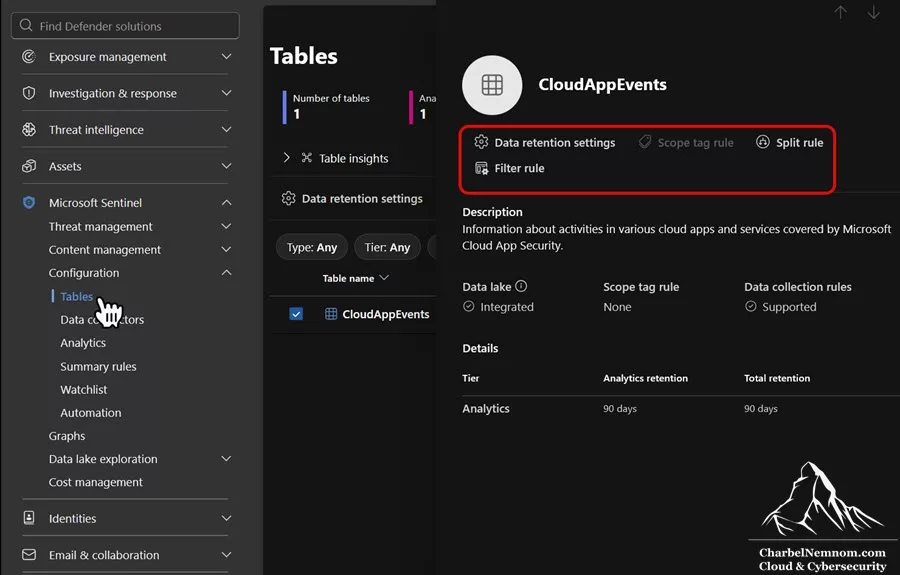Expand Threat management submenu chevron
Screen dimensions: 900x575
click(x=227, y=227)
